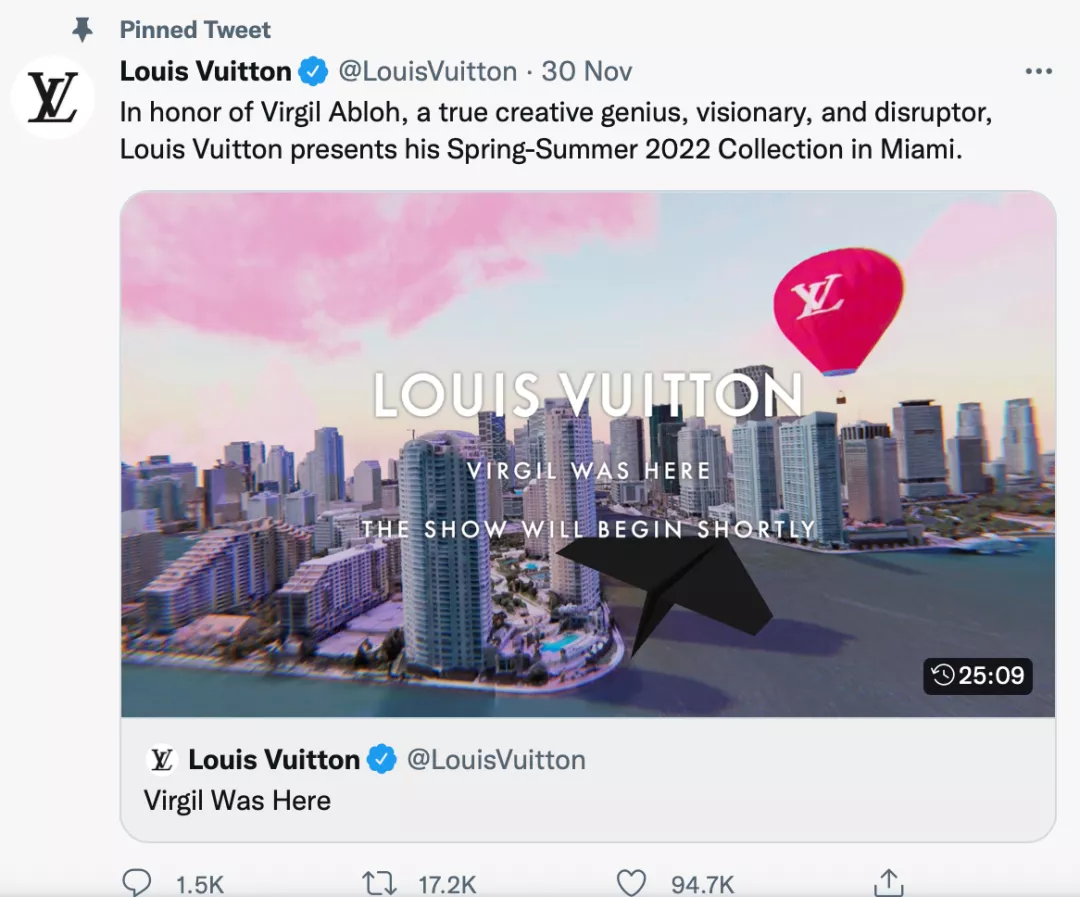Image resolution: width=1080 pixels, height=897 pixels.
Task: Click the @LouisVuitton handle
Action: coord(426,71)
